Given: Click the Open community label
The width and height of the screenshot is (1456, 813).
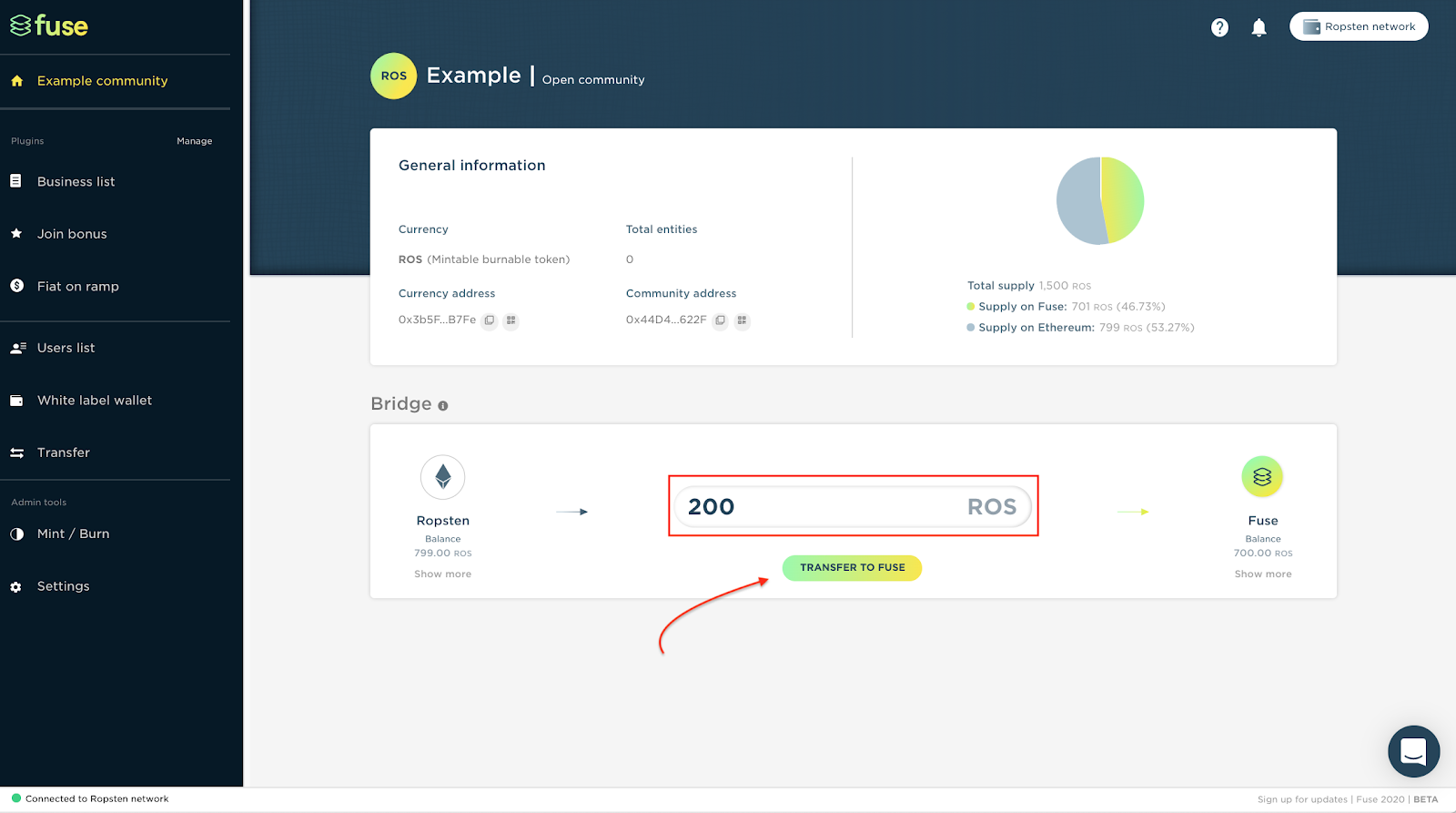Looking at the screenshot, I should [x=593, y=80].
